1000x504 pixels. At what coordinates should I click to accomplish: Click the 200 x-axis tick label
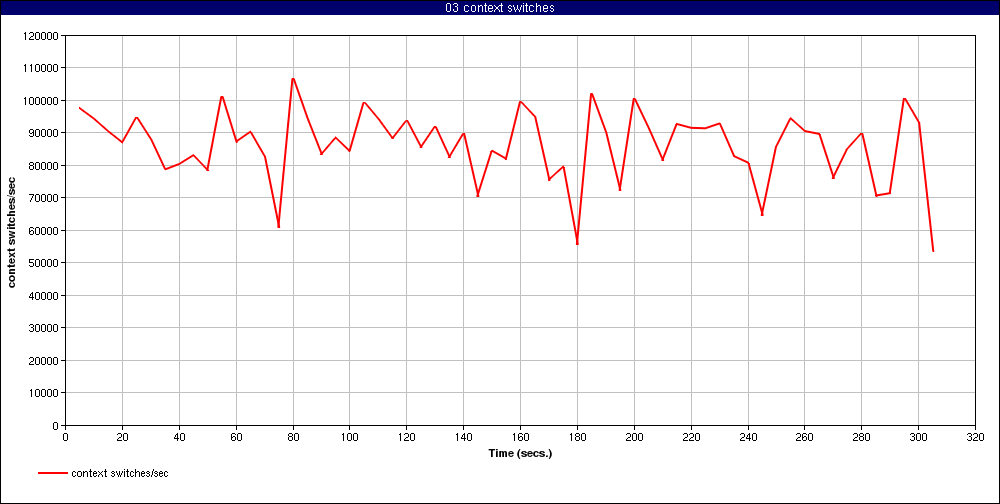[634, 436]
